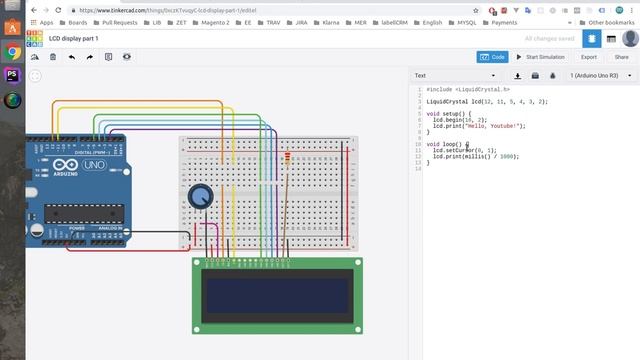Toggle the Code editor panel

(492, 57)
